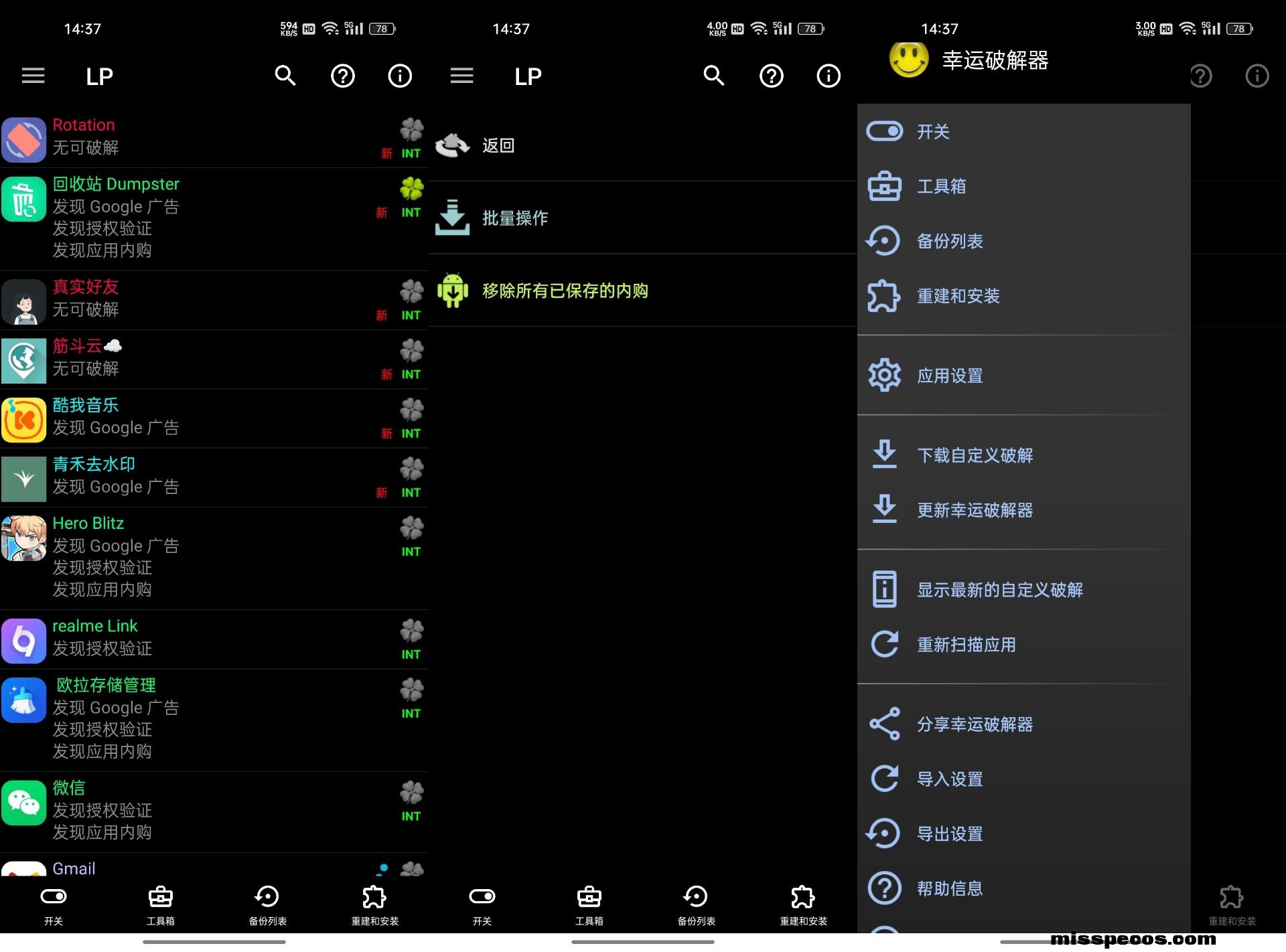Tap the smiley Lucky Patcher logo
1286x952 pixels.
909,59
